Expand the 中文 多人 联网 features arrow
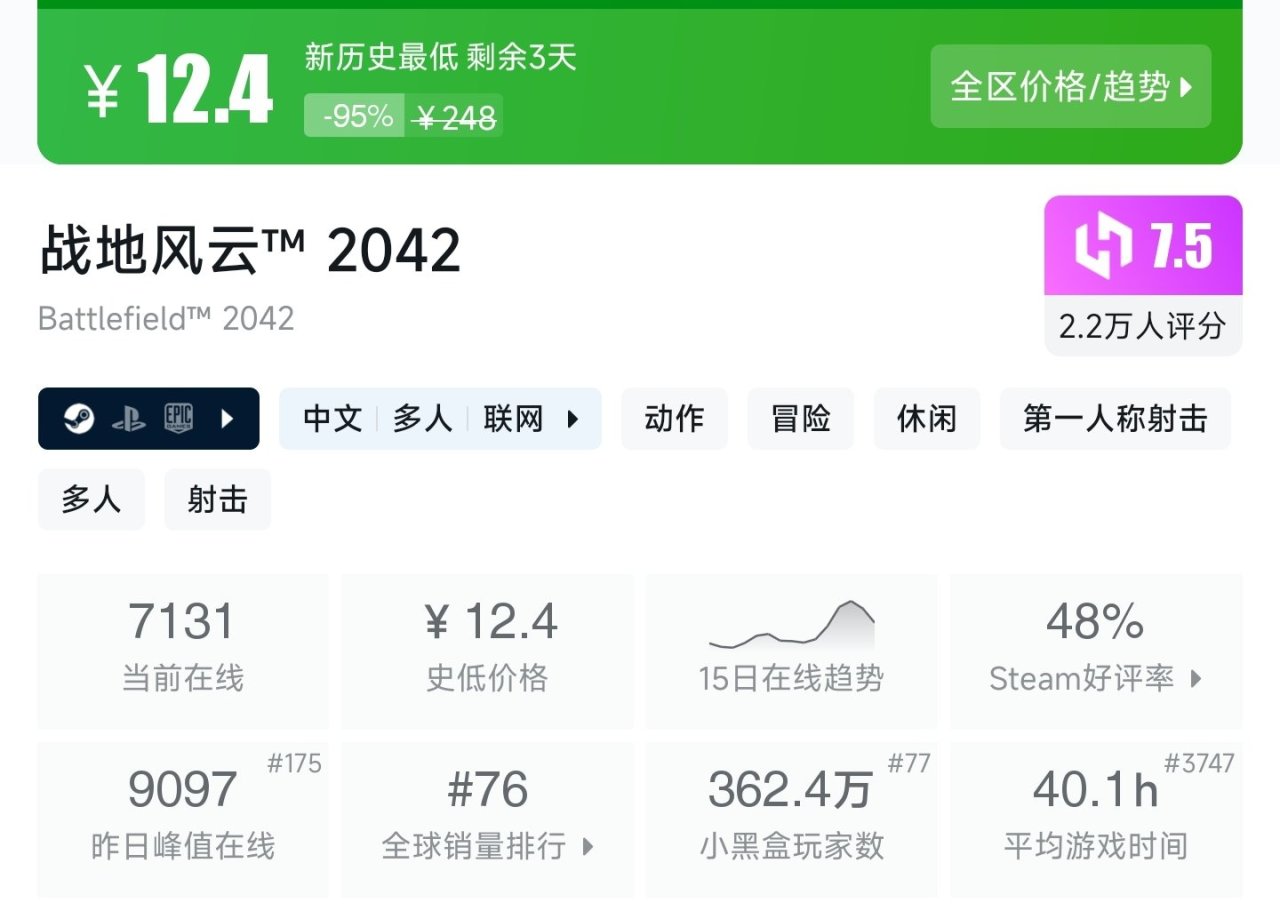Screen dimensions: 1280x919 tap(573, 419)
